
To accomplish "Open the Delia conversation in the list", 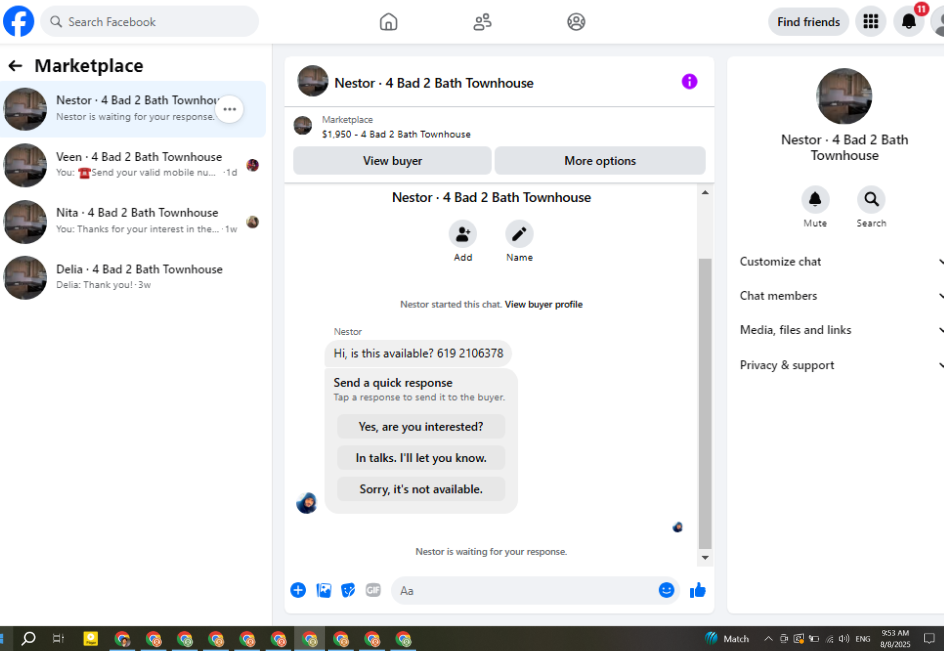I will (133, 278).
